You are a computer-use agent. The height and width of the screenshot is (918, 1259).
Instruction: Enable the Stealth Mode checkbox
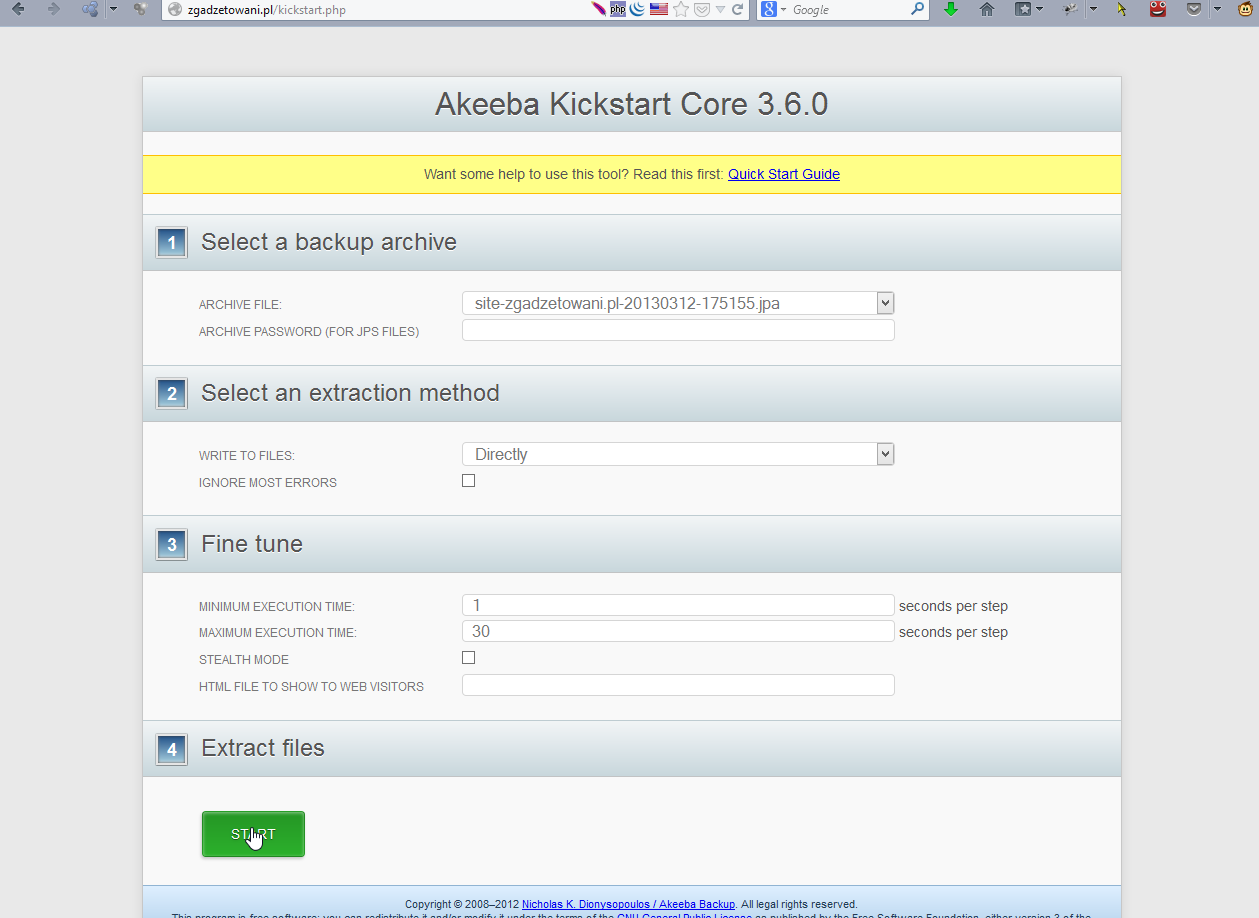(468, 658)
